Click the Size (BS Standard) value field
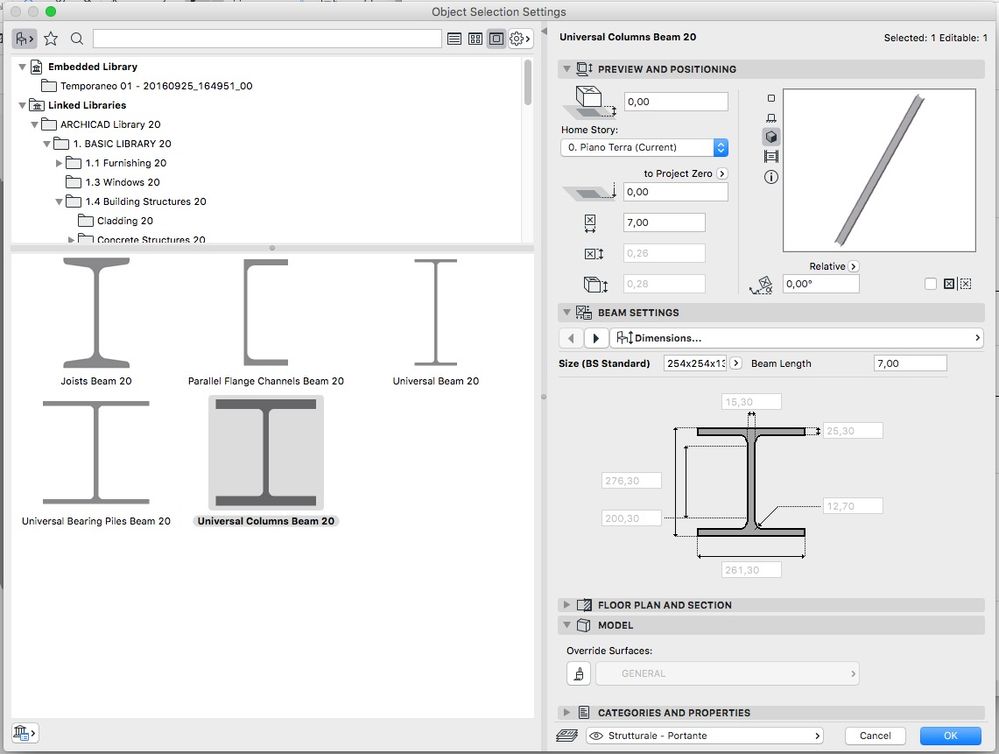The image size is (999, 754). click(696, 363)
